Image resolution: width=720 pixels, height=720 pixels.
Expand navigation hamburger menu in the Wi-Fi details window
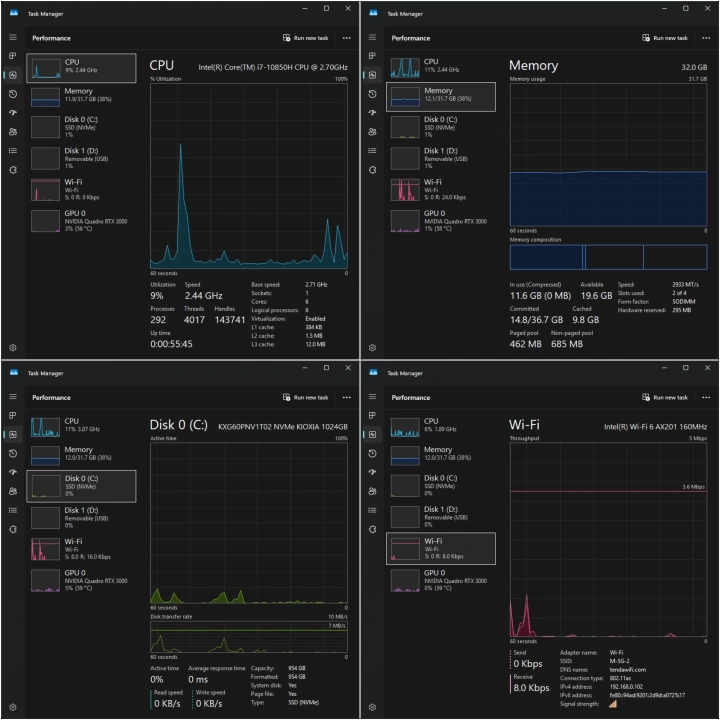[373, 397]
